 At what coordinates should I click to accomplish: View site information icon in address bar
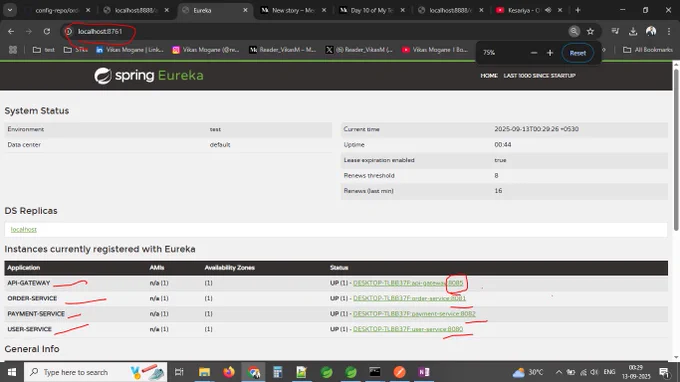click(x=68, y=31)
